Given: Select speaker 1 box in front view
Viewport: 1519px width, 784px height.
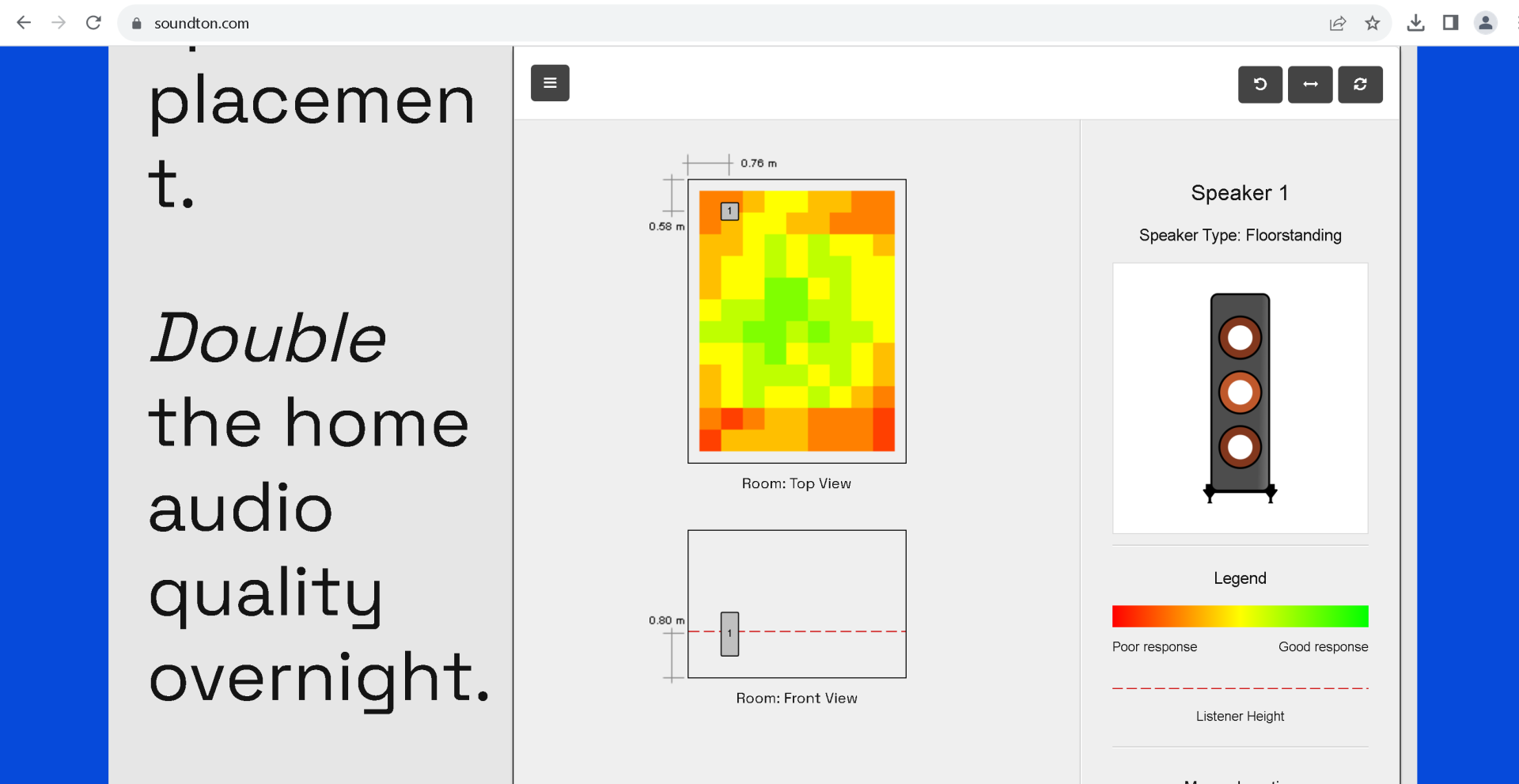Looking at the screenshot, I should click(x=729, y=634).
